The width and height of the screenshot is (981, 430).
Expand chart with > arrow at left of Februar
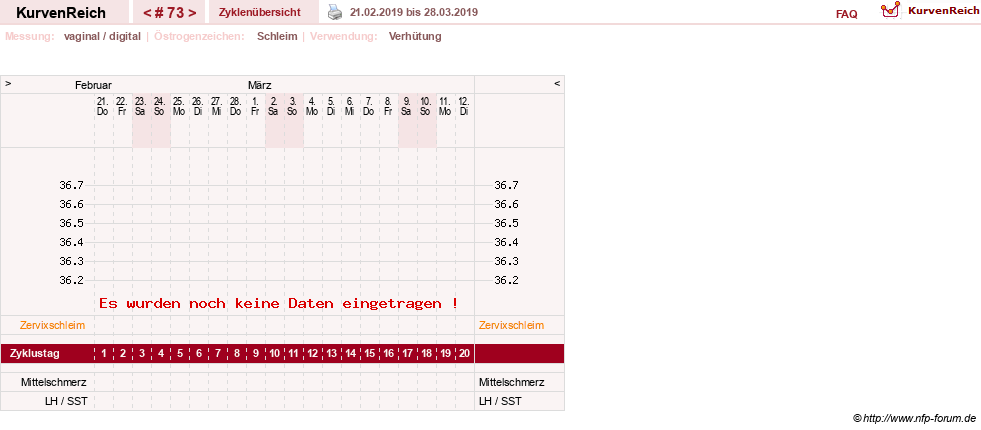coord(8,83)
